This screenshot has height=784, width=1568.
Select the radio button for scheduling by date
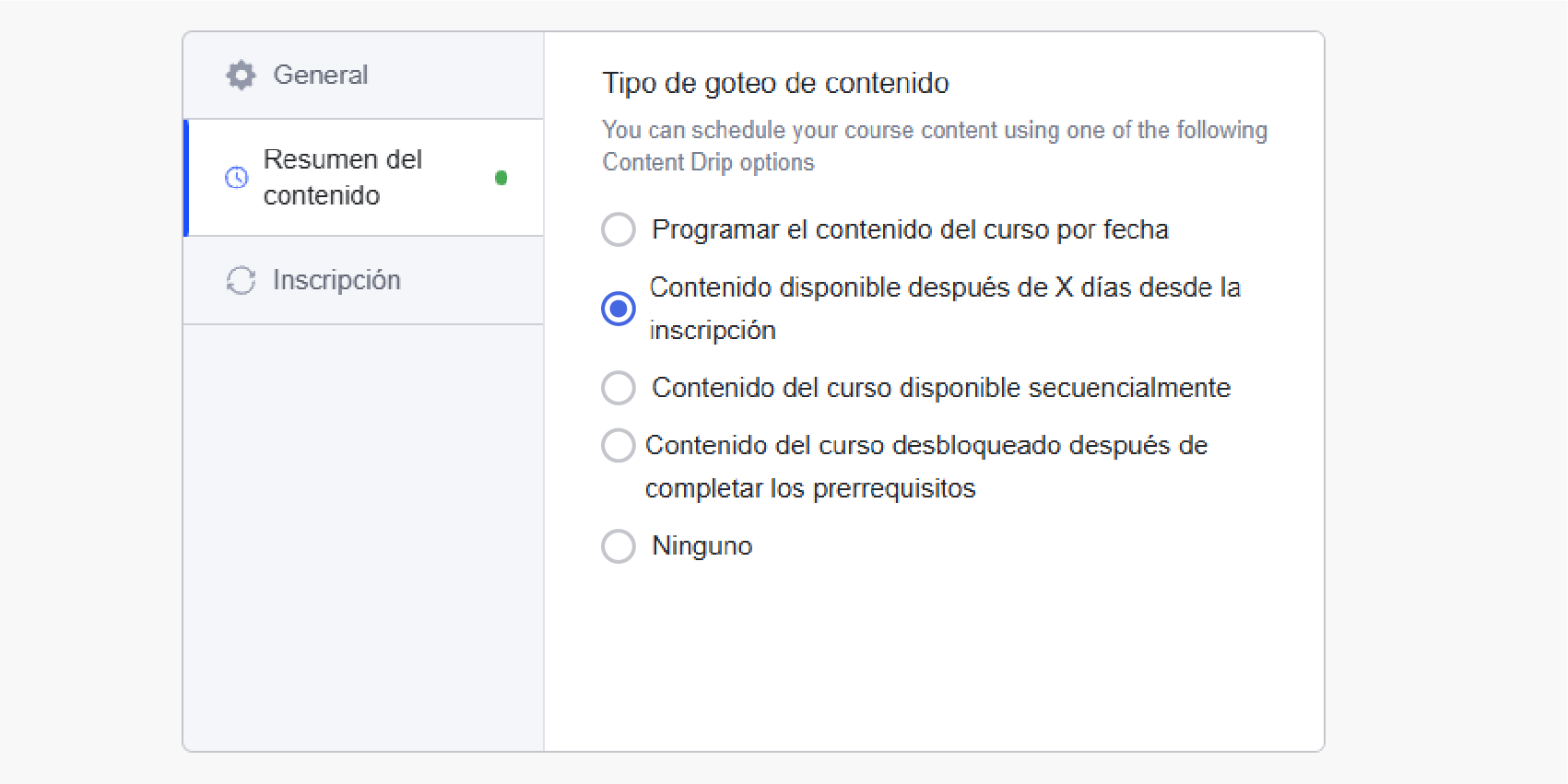(x=619, y=229)
